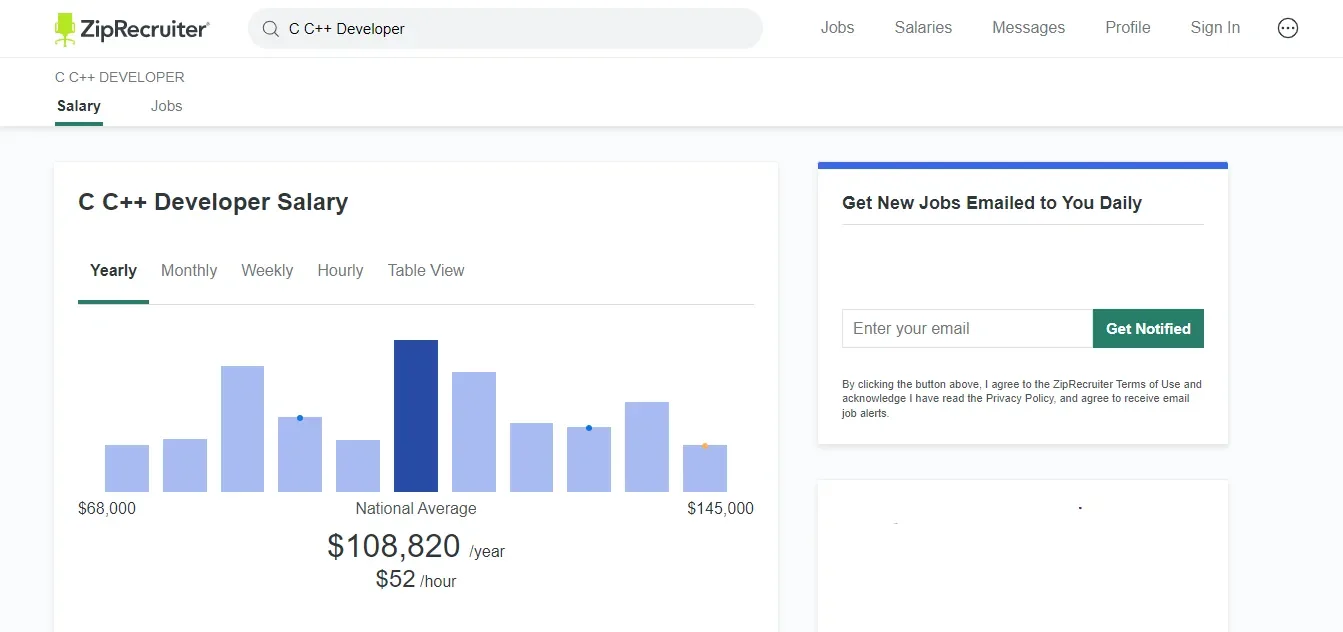Click the search magnifier icon
1343x632 pixels.
pos(270,29)
